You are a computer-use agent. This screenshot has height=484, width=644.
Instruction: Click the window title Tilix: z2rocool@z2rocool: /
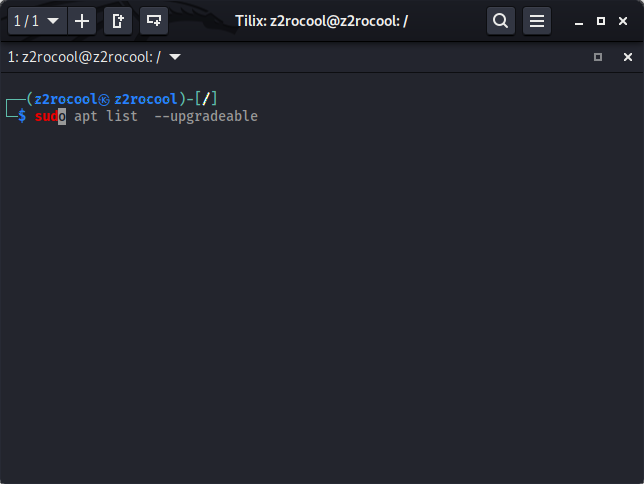322,21
